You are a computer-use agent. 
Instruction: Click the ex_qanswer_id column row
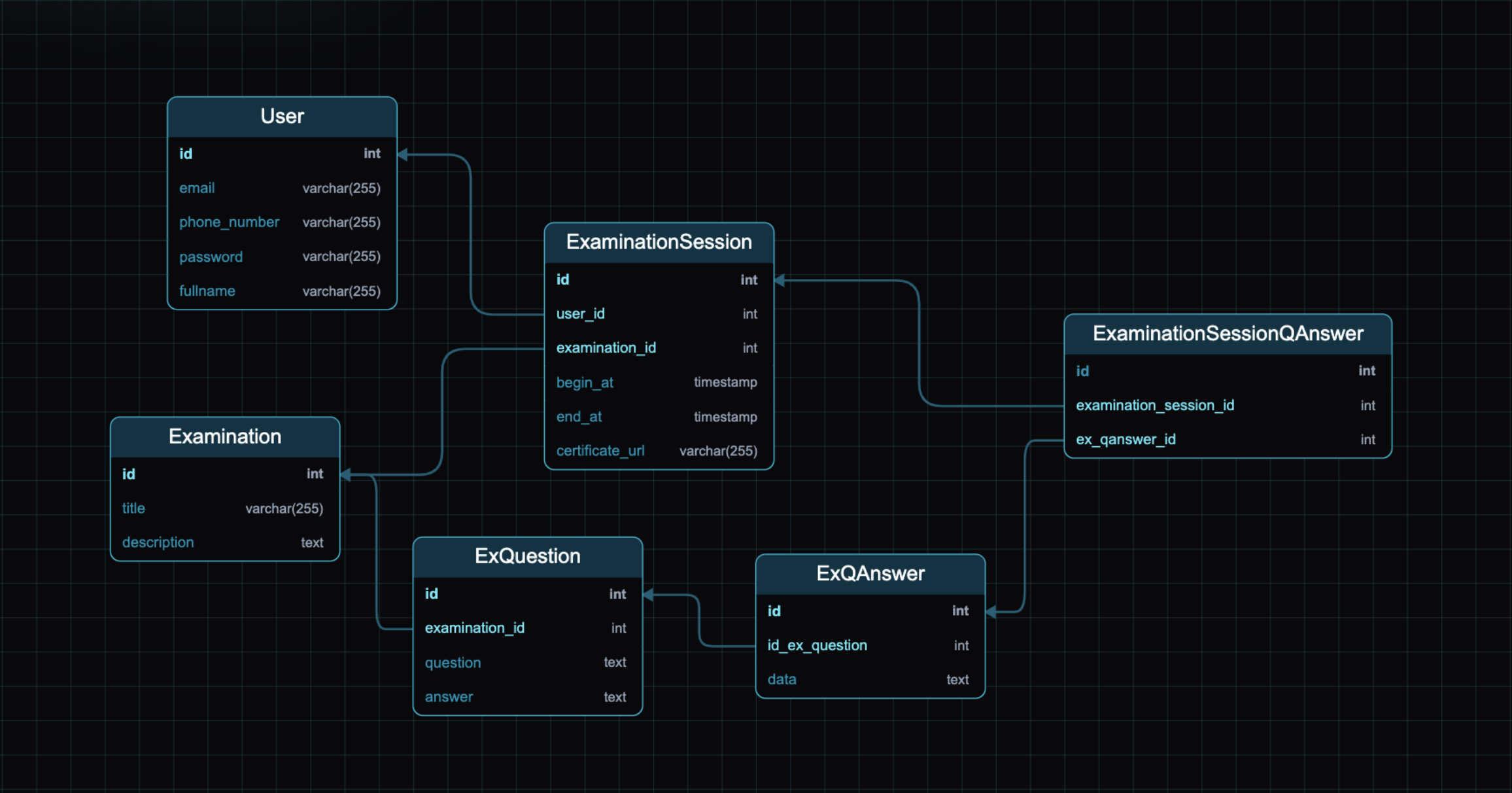(1125, 440)
